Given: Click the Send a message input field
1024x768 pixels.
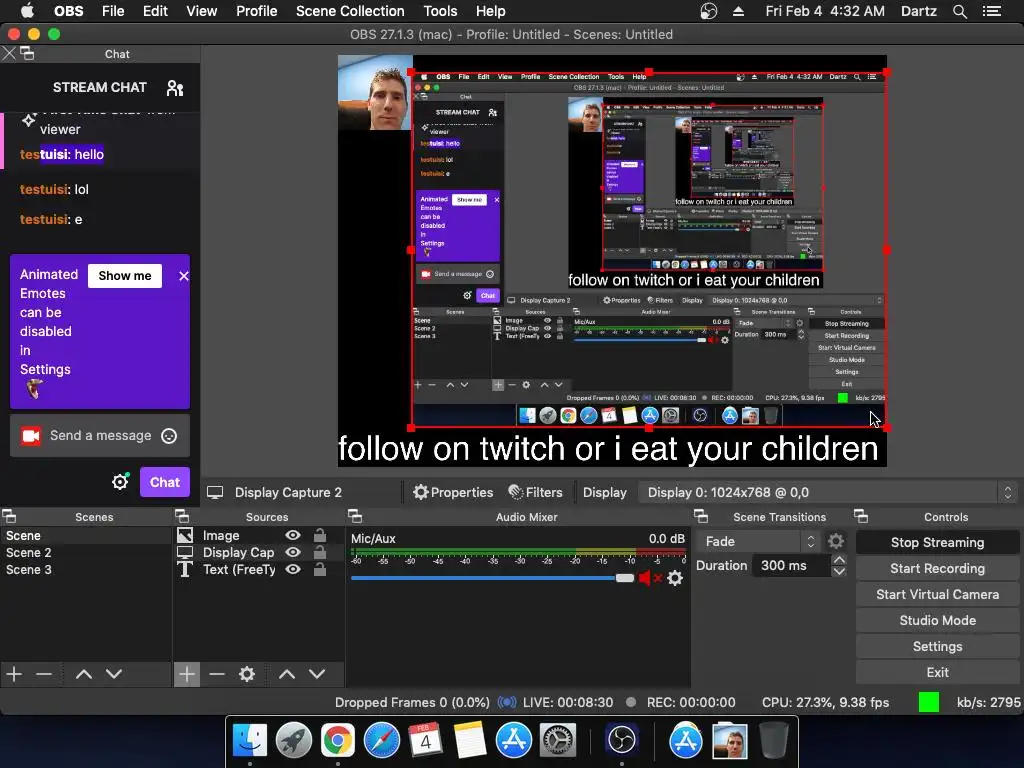Looking at the screenshot, I should pos(101,436).
